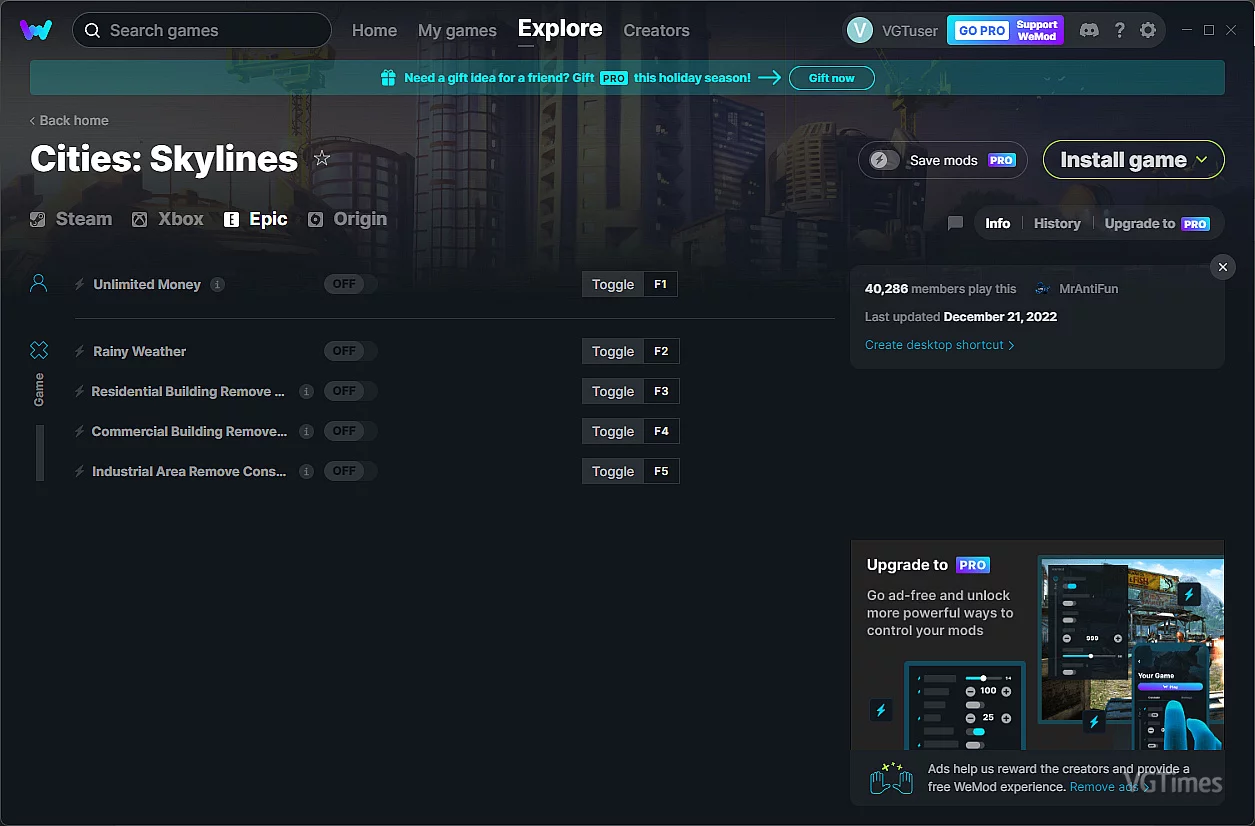Click Toggle button for F4 hotkey

pyautogui.click(x=613, y=431)
